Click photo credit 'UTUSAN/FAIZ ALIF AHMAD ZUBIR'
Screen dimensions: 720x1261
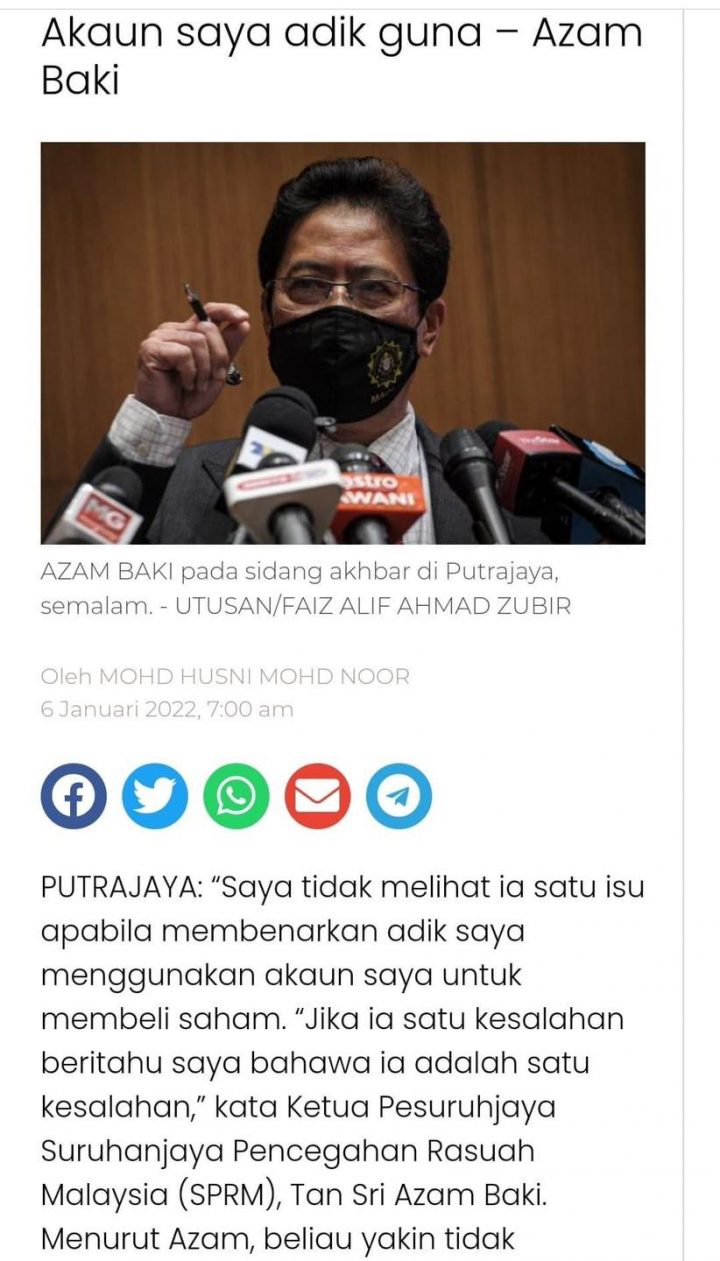pyautogui.click(x=373, y=607)
